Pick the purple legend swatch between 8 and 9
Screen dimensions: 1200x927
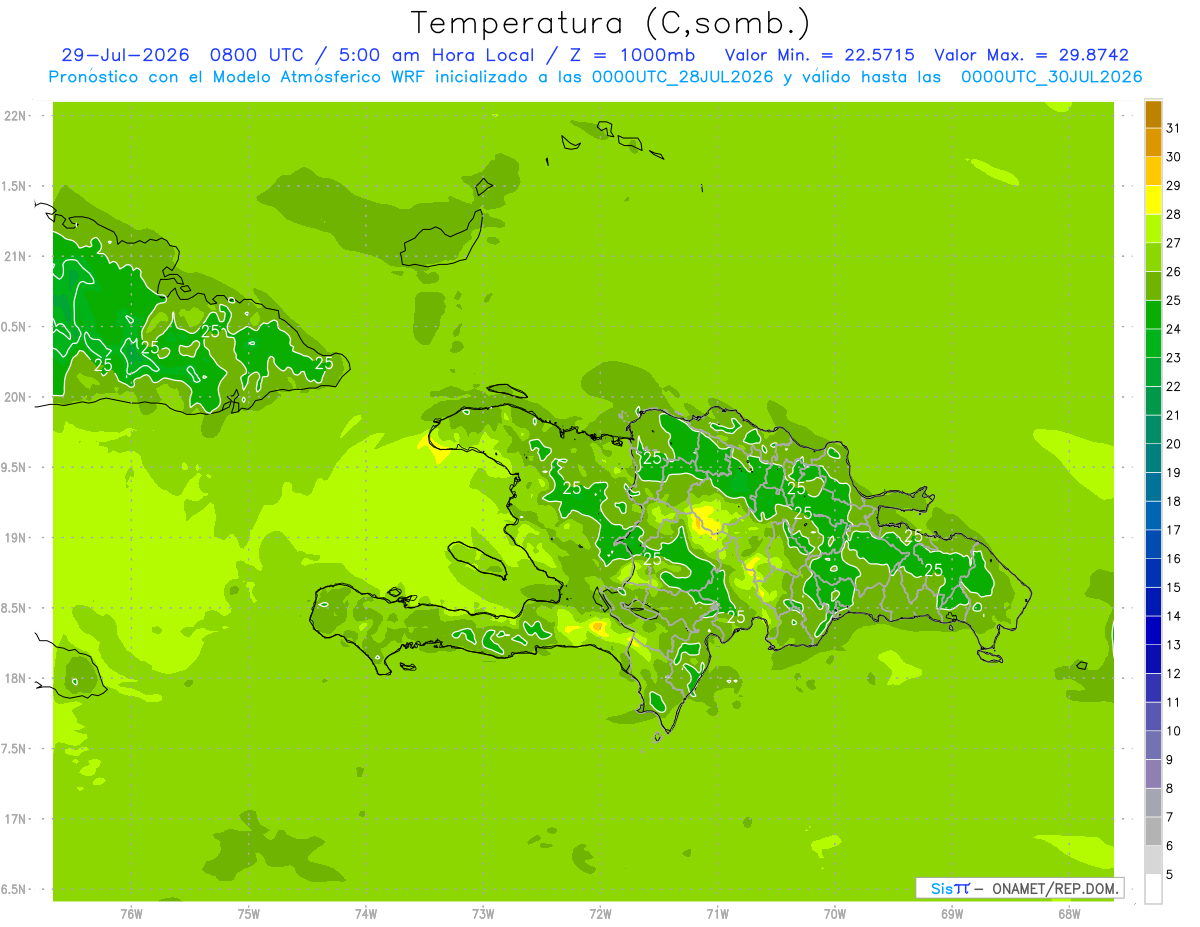point(1153,774)
